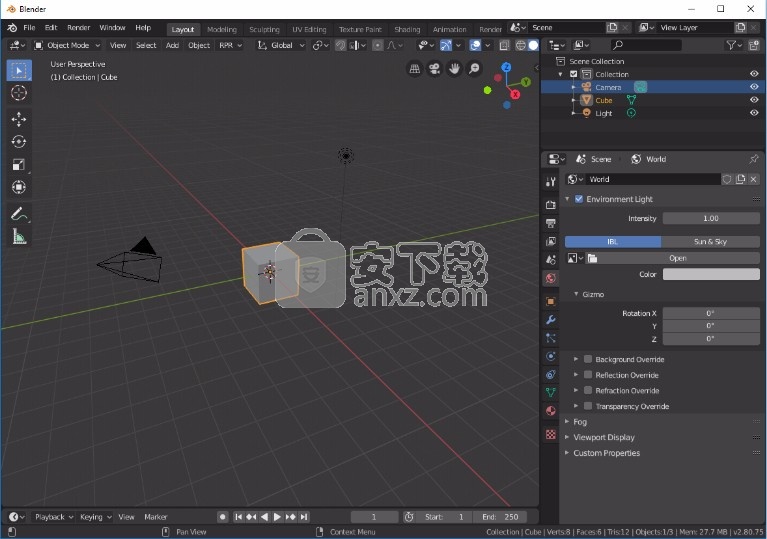Enable Reflection Override checkbox

pyautogui.click(x=588, y=375)
